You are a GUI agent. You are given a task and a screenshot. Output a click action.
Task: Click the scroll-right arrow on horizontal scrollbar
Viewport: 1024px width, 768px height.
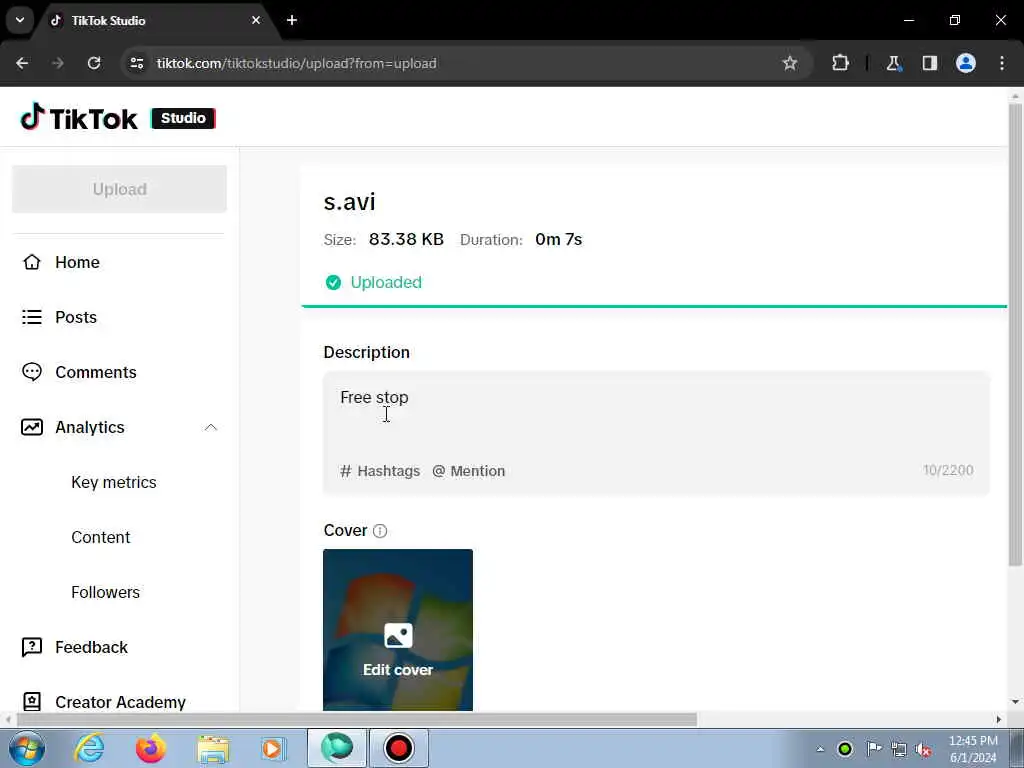pos(999,719)
